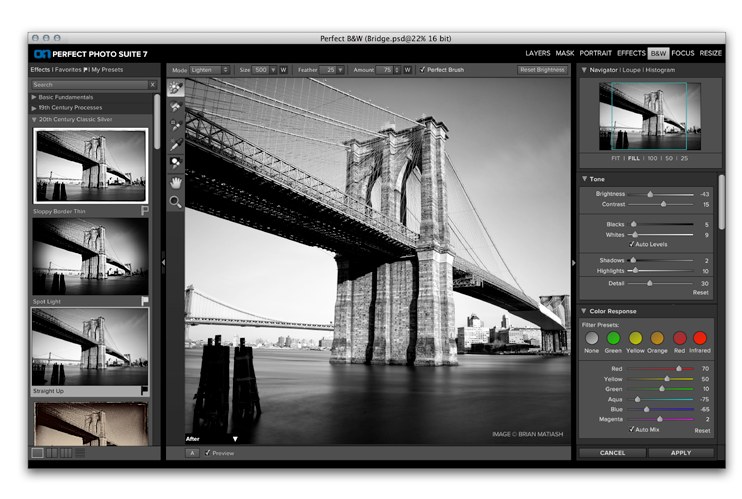Image resolution: width=742 pixels, height=499 pixels.
Task: Collapse the Color Response panel
Action: tap(584, 311)
